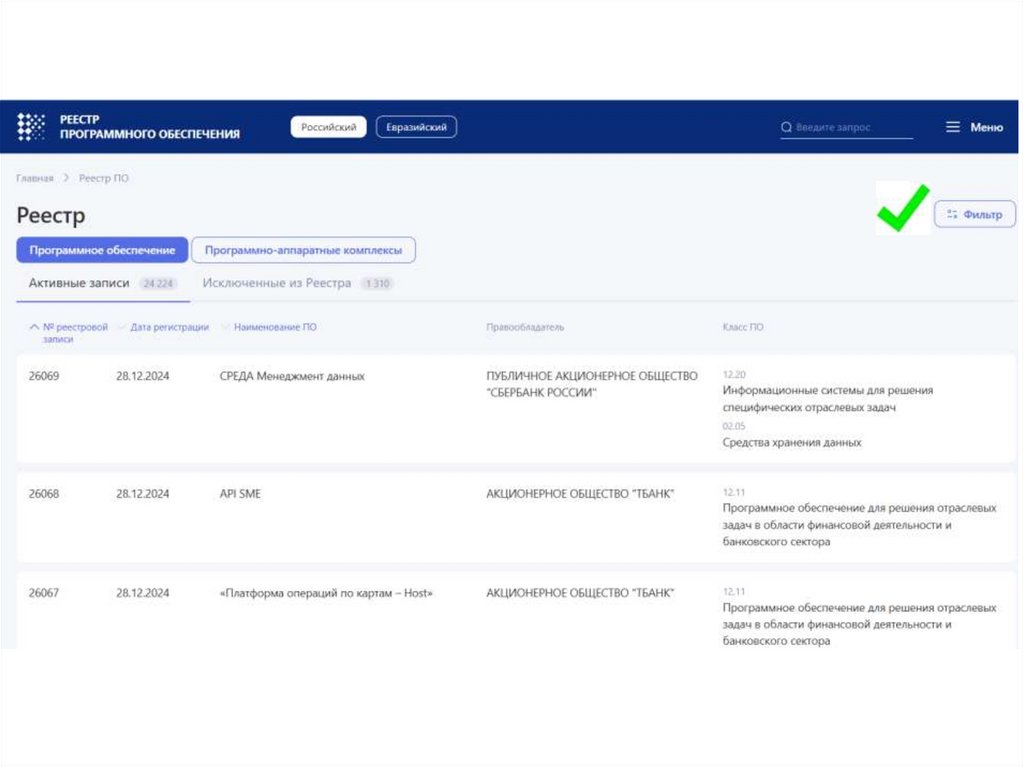The width and height of the screenshot is (1024, 767).
Task: Sort by Дата регистрации column
Action: click(x=169, y=327)
